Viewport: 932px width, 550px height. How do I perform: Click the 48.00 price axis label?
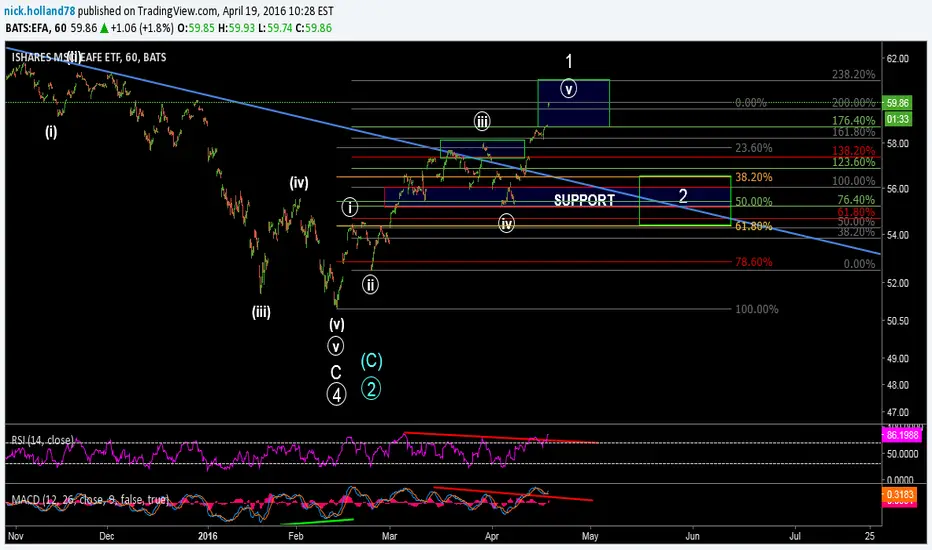coord(898,385)
